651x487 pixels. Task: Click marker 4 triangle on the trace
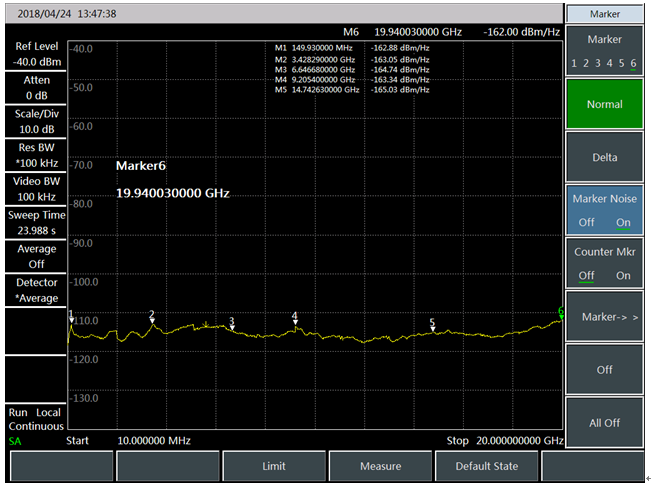coord(295,322)
